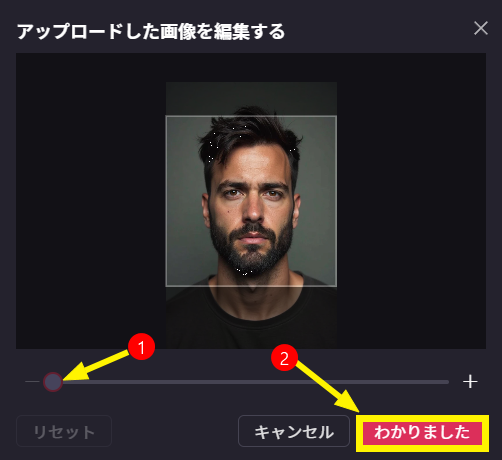Screen dimensions: 502x460
Task: Click the dimmed image area above the crop box
Action: pyautogui.click(x=251, y=99)
